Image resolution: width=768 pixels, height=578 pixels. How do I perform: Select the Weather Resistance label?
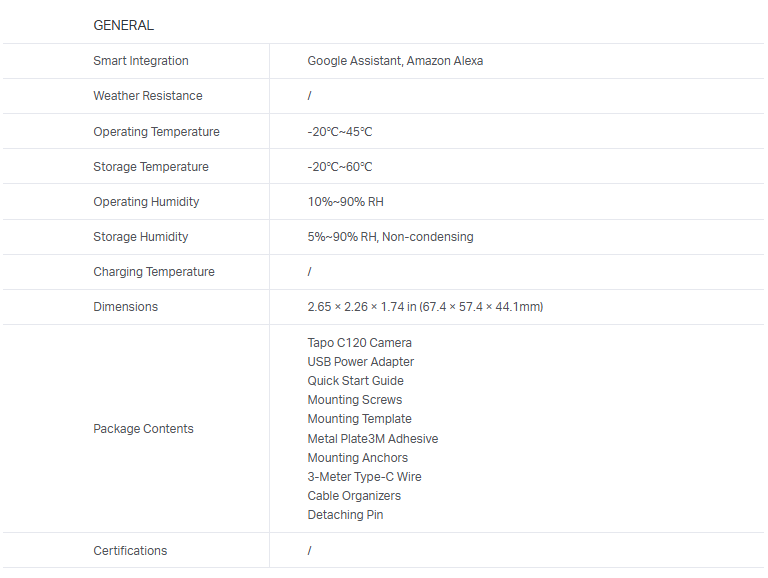[148, 96]
